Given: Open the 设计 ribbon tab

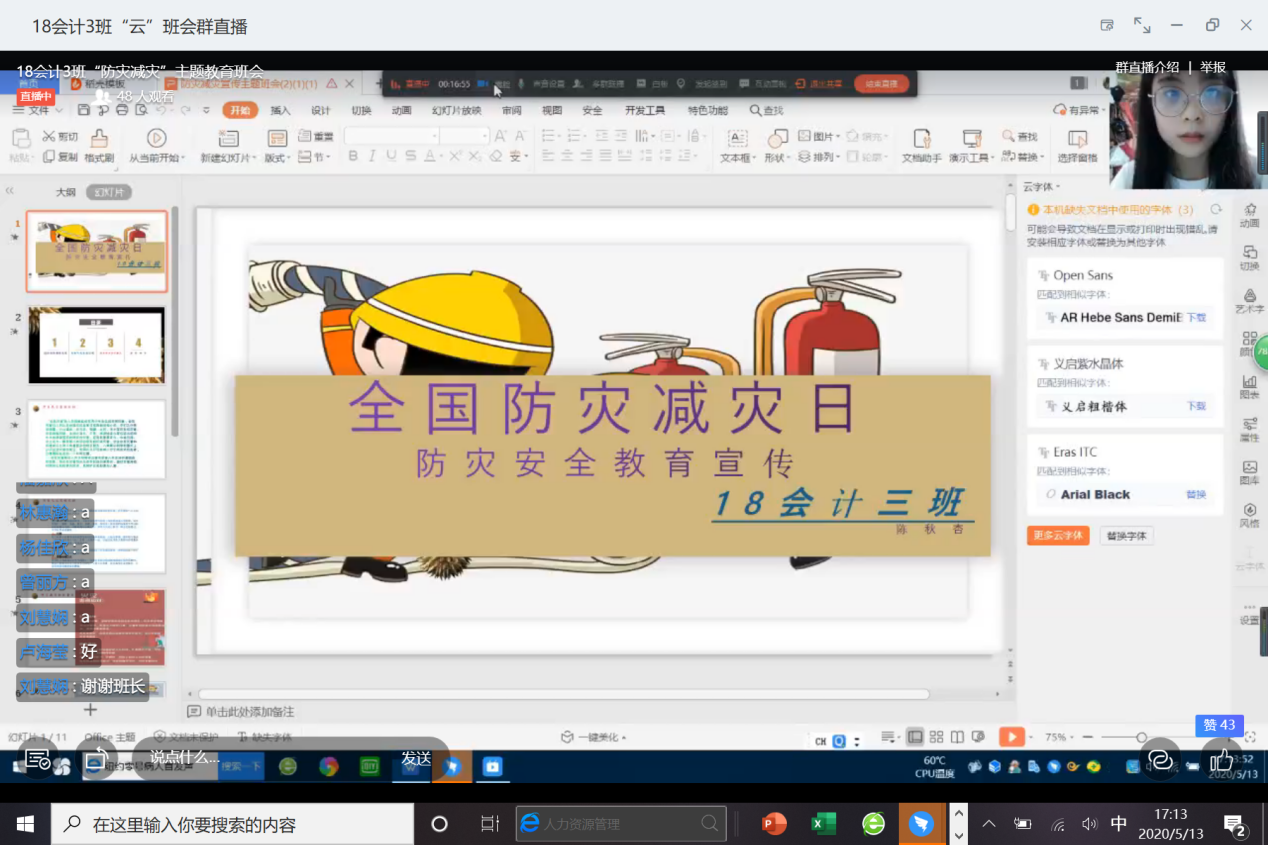Looking at the screenshot, I should 320,110.
